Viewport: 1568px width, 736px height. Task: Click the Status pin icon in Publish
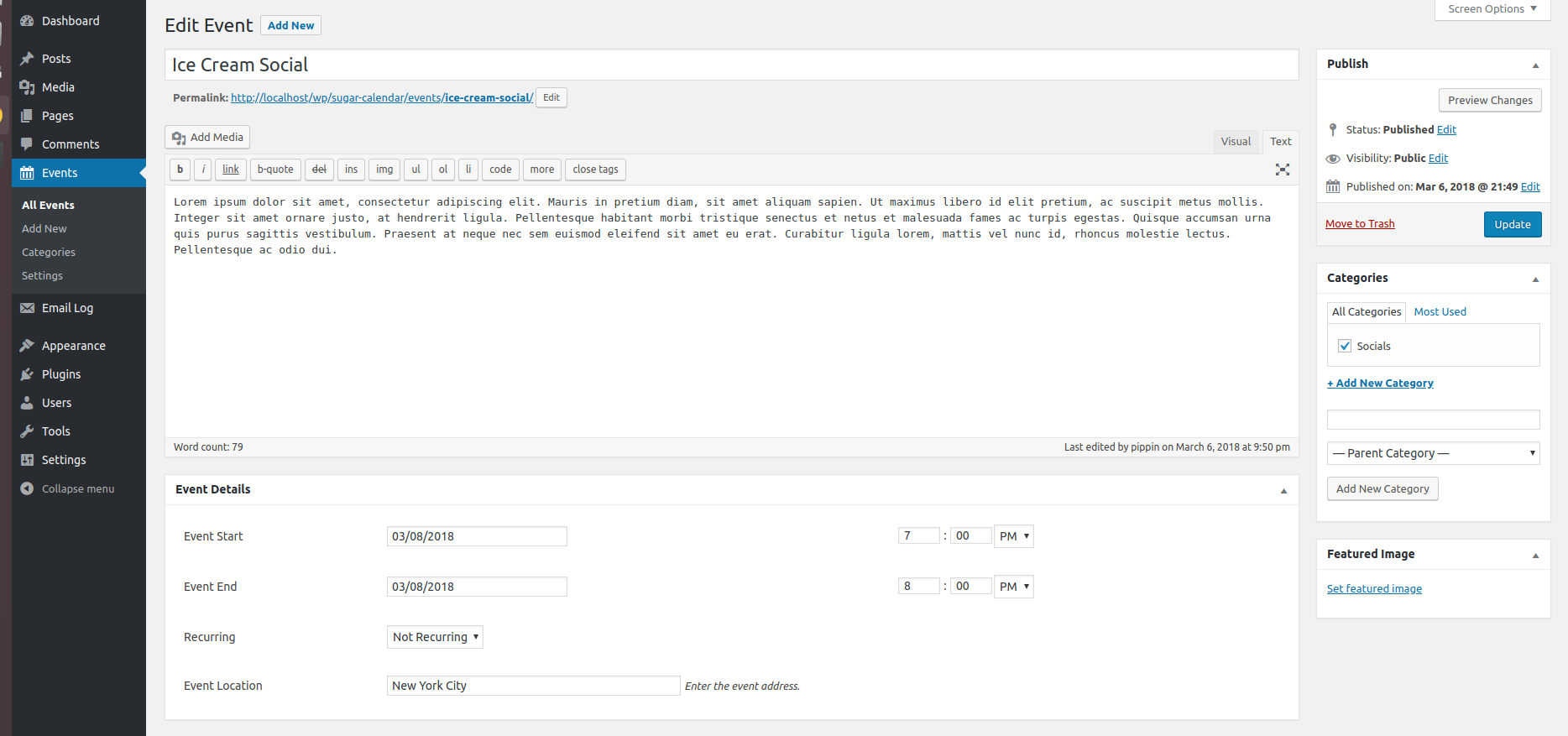pos(1333,129)
